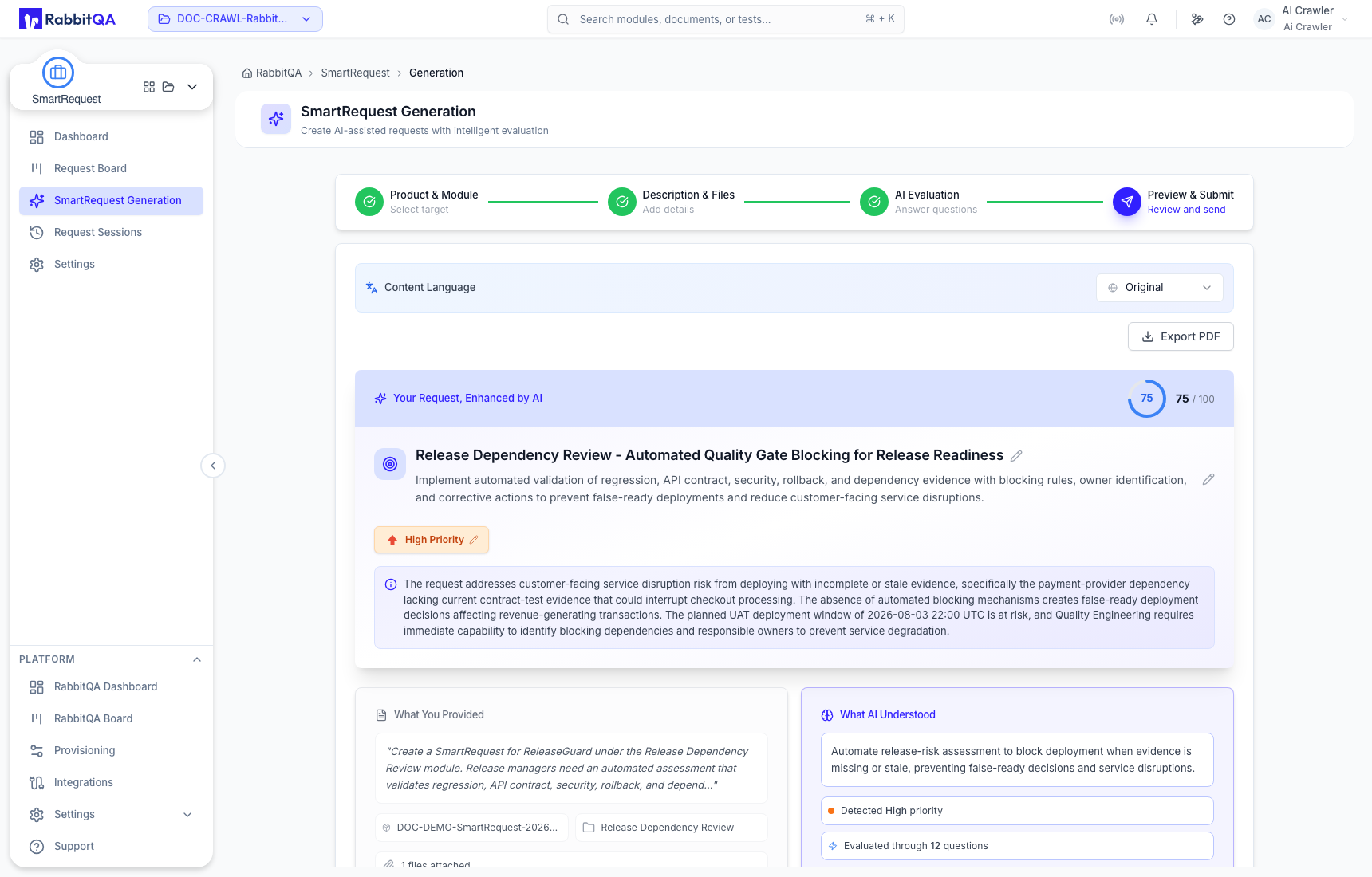The height and width of the screenshot is (877, 1372).
Task: Open Request Sessions in the sidebar
Action: click(x=111, y=232)
